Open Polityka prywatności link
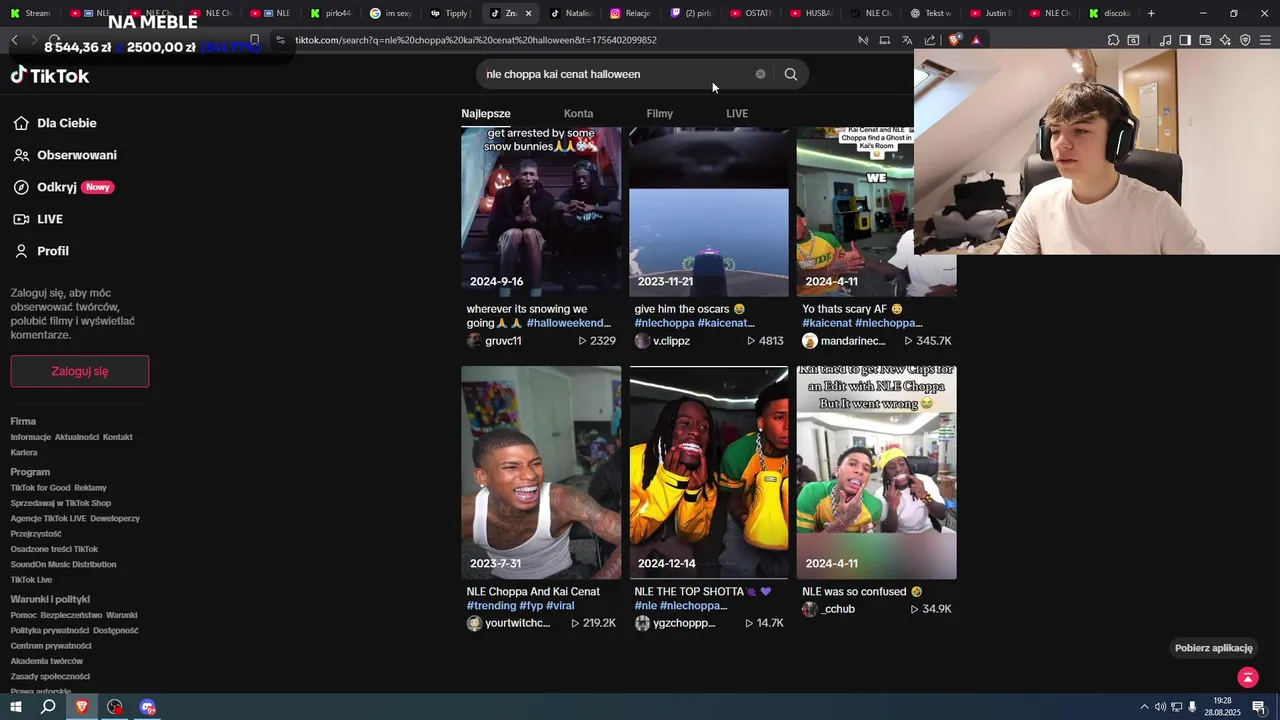The width and height of the screenshot is (1280, 720). point(50,631)
